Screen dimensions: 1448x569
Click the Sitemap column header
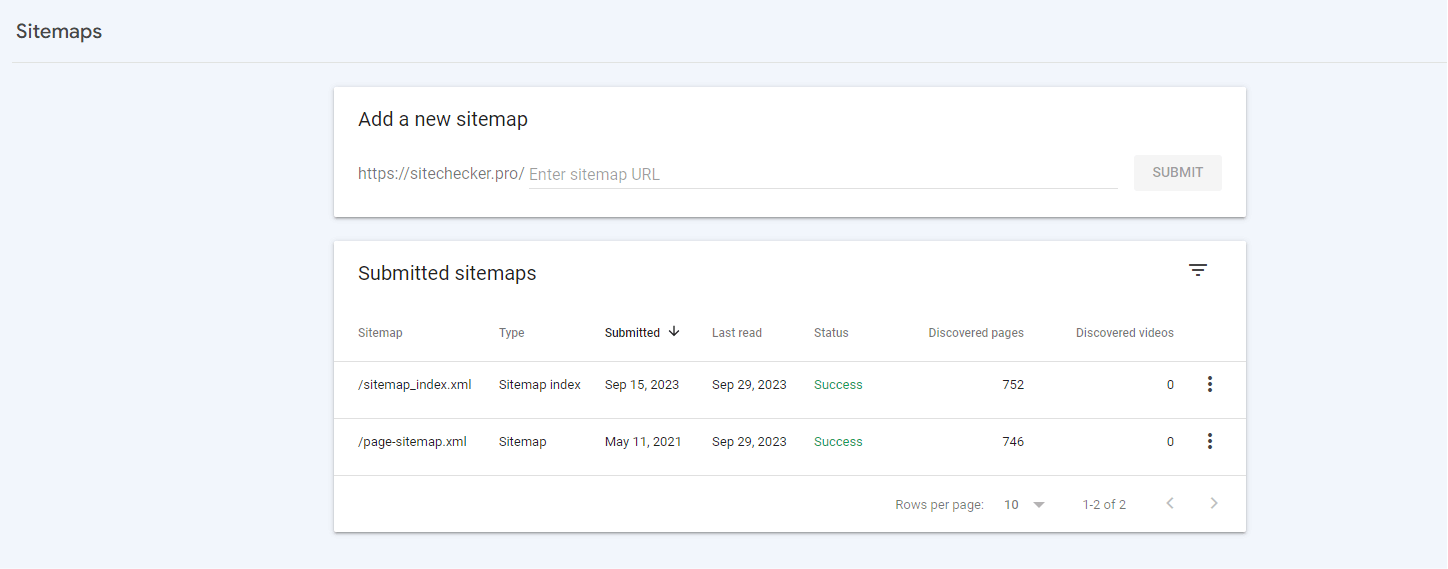point(380,333)
